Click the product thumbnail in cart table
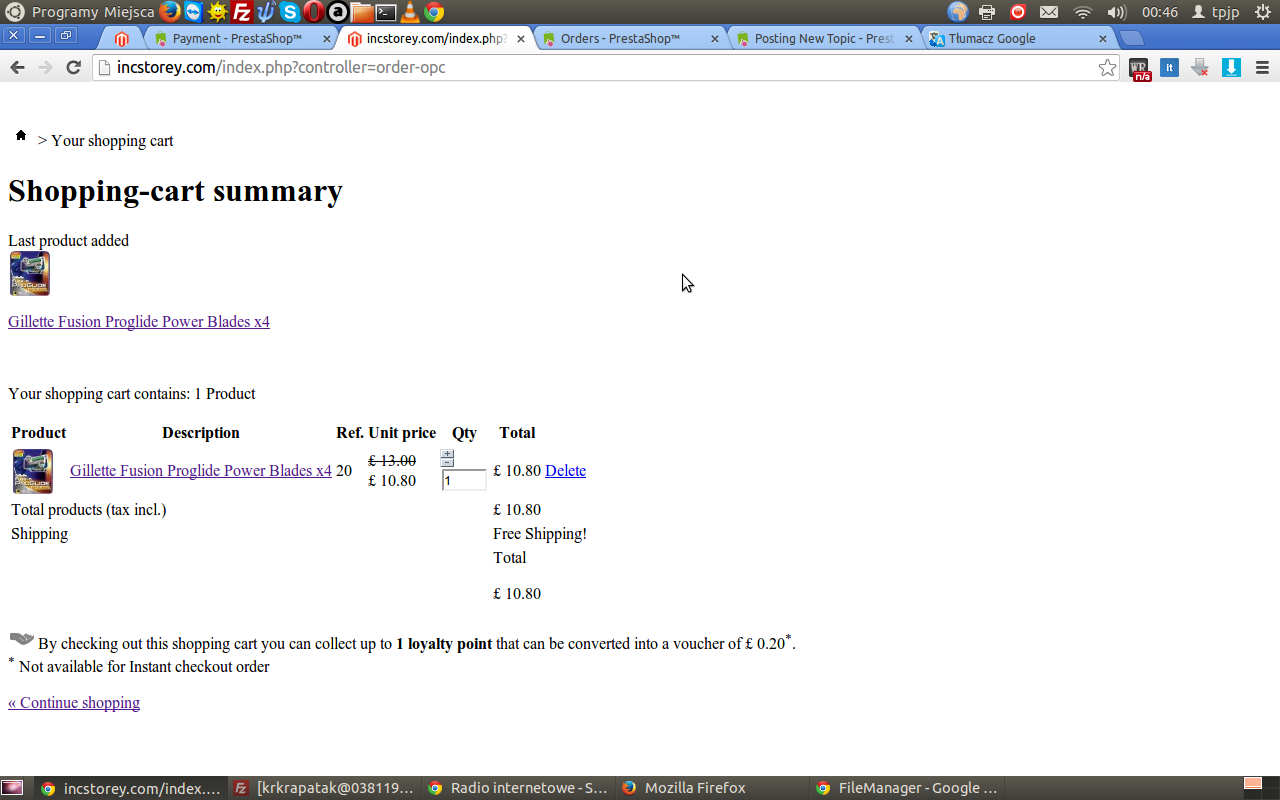 point(33,472)
